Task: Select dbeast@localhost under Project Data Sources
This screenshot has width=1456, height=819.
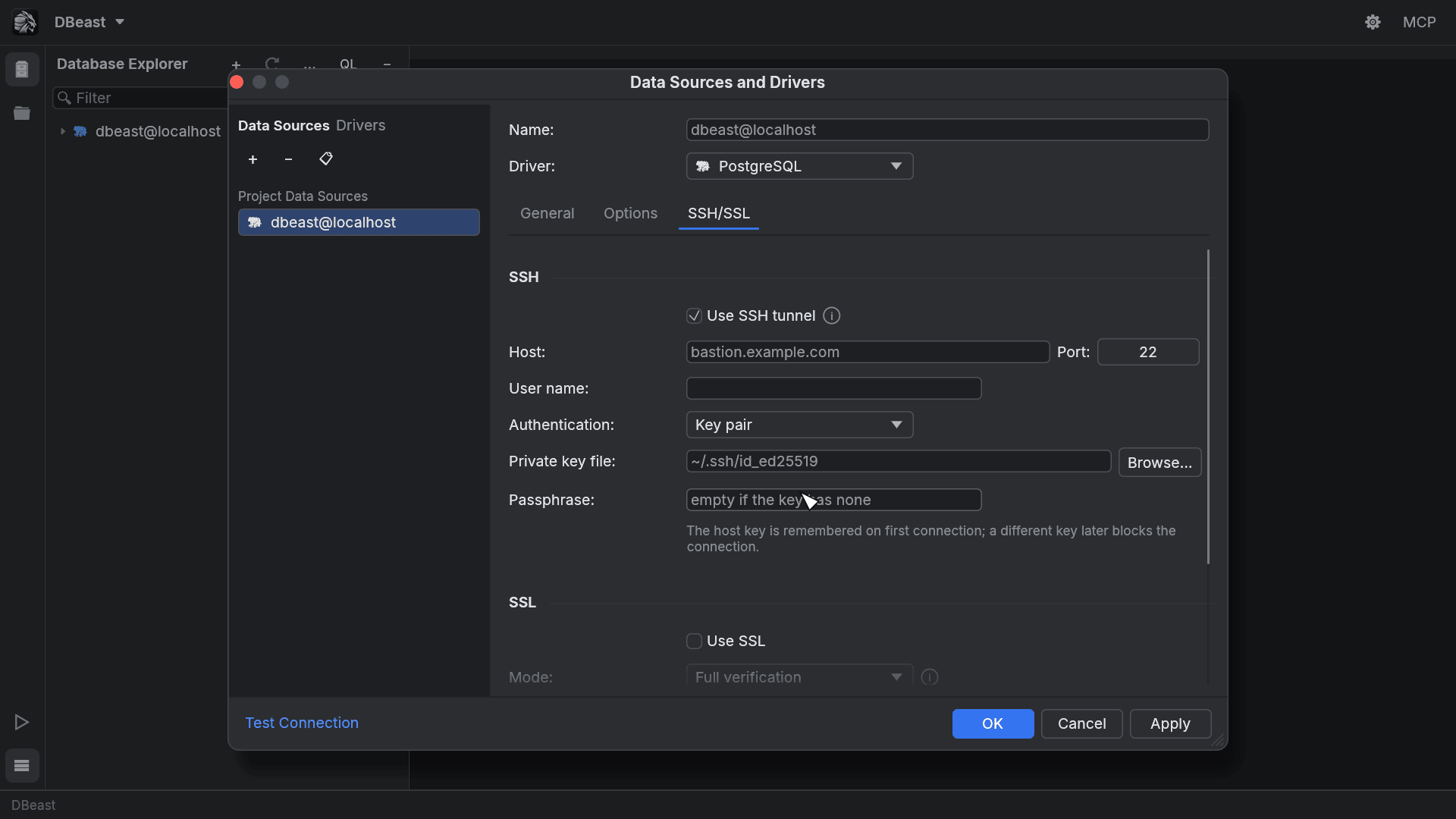Action: [359, 222]
